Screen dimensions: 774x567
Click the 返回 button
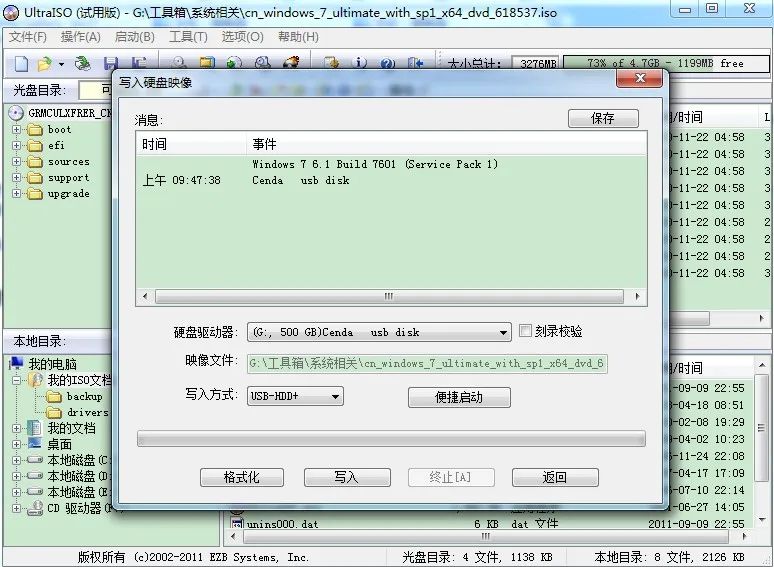pyautogui.click(x=555, y=478)
